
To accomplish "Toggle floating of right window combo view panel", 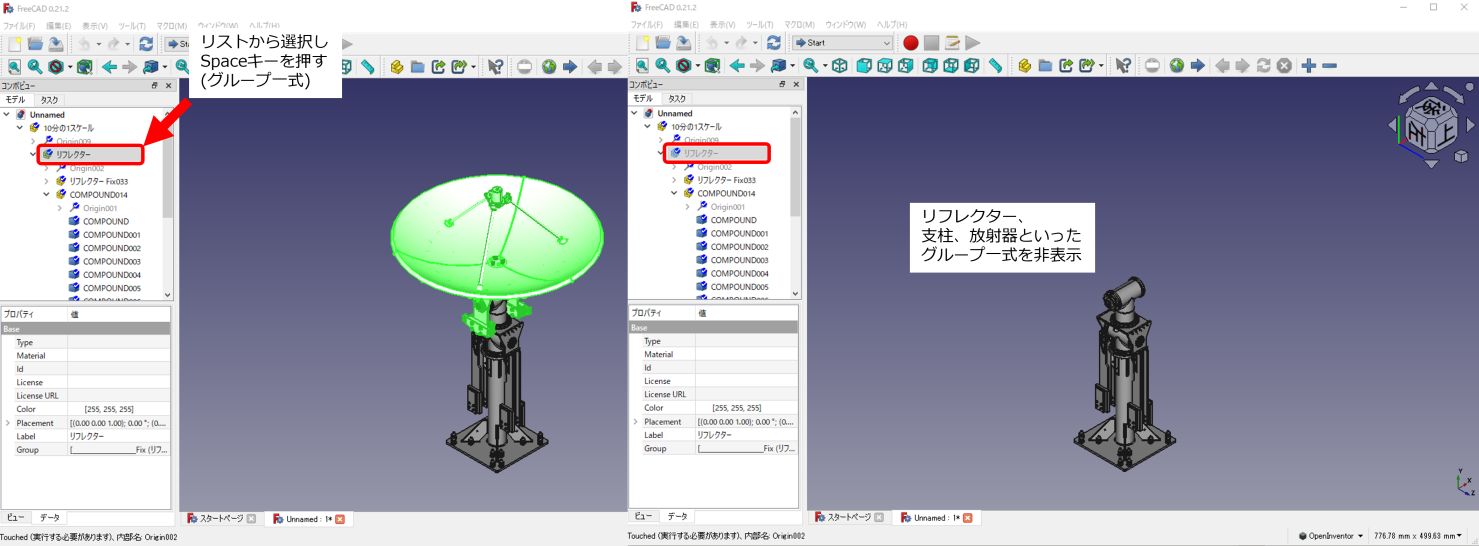I will click(782, 85).
